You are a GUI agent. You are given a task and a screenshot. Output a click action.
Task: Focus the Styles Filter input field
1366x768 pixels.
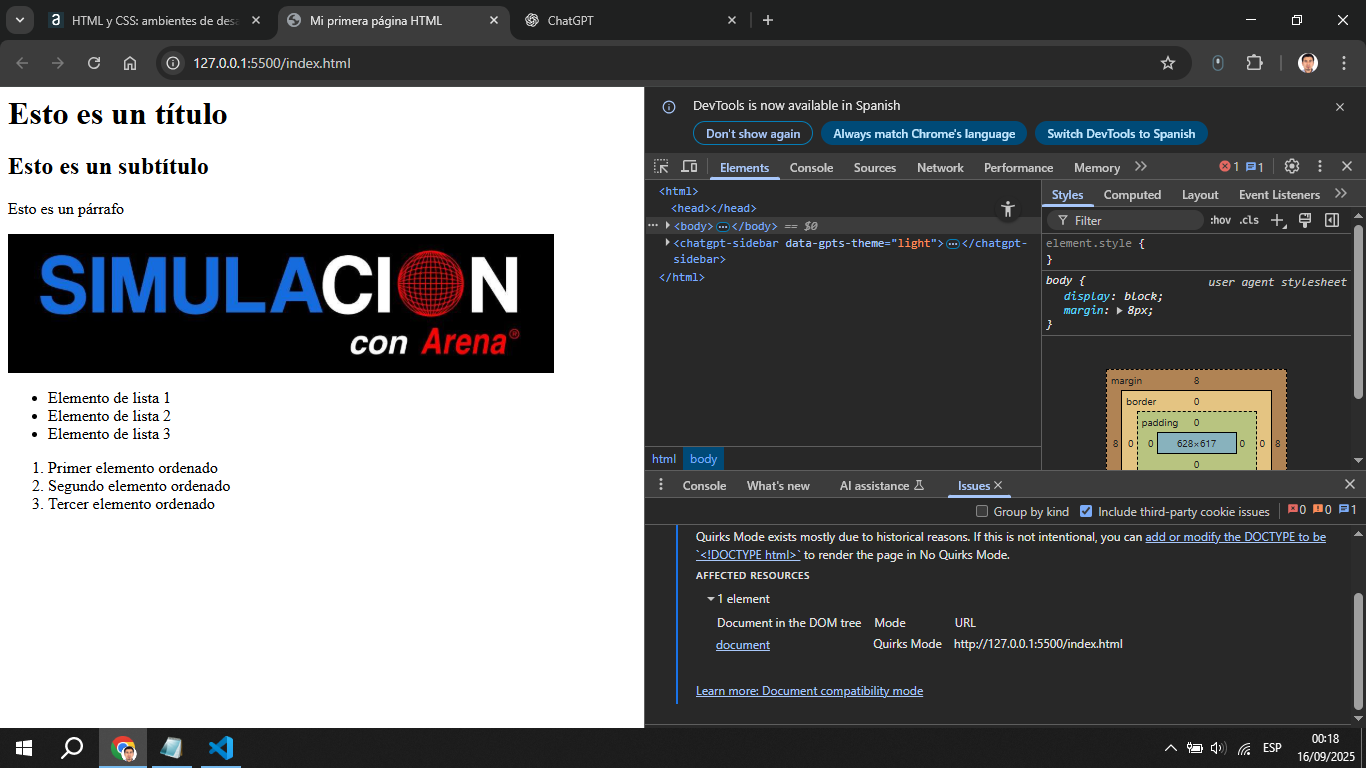[1125, 220]
